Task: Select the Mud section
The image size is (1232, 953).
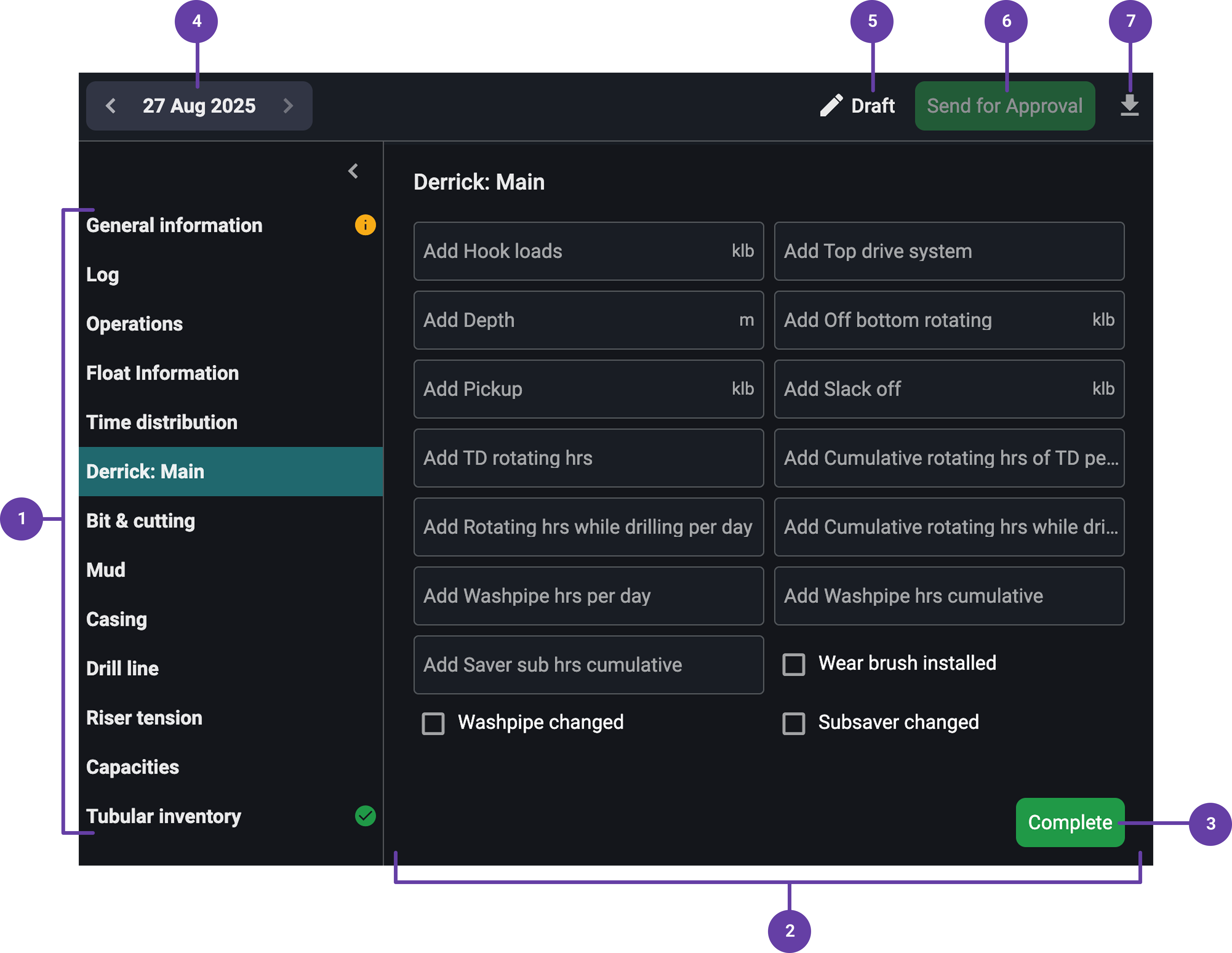Action: click(106, 570)
